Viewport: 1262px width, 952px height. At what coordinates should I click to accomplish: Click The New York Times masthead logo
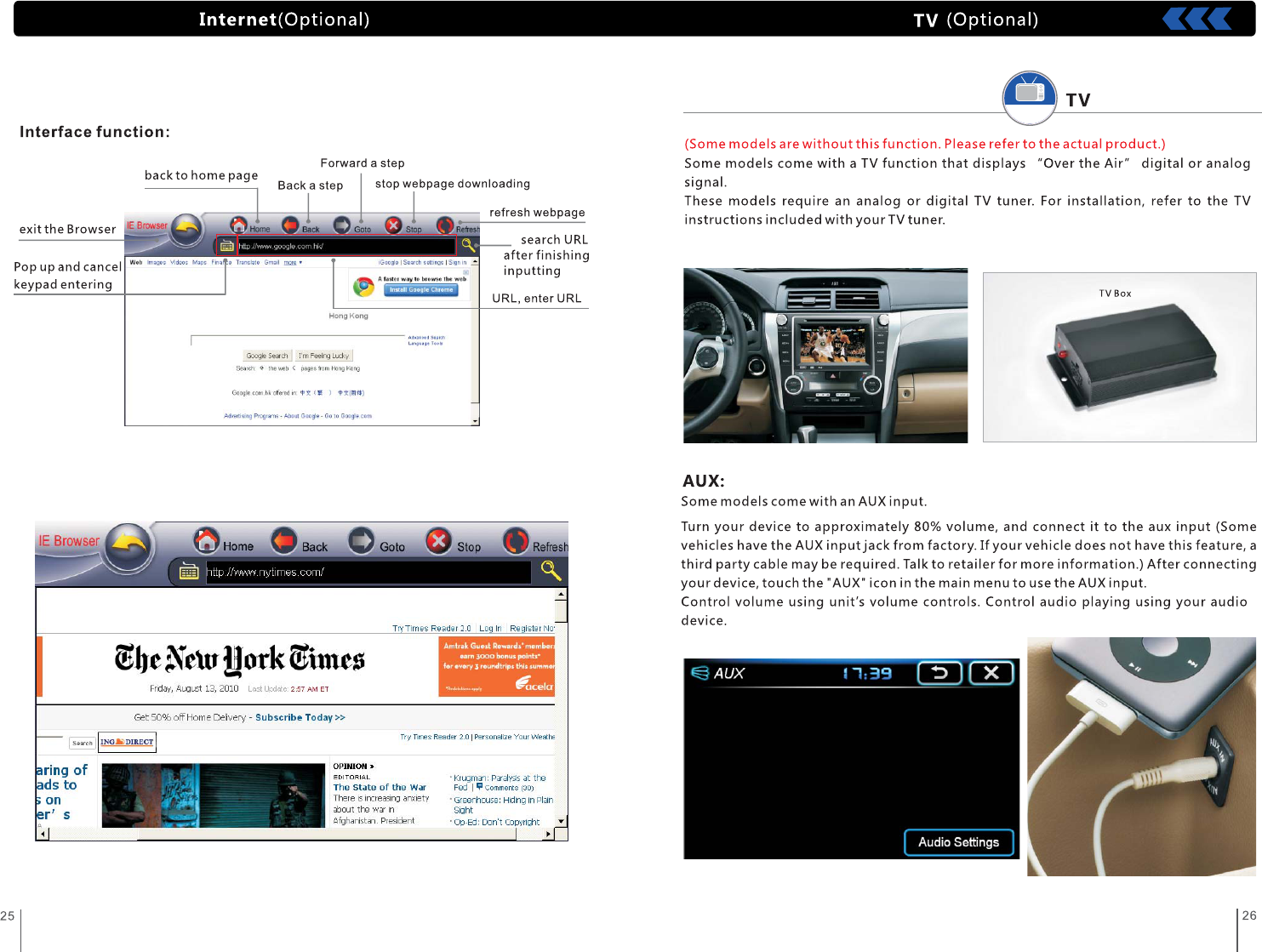[x=240, y=659]
